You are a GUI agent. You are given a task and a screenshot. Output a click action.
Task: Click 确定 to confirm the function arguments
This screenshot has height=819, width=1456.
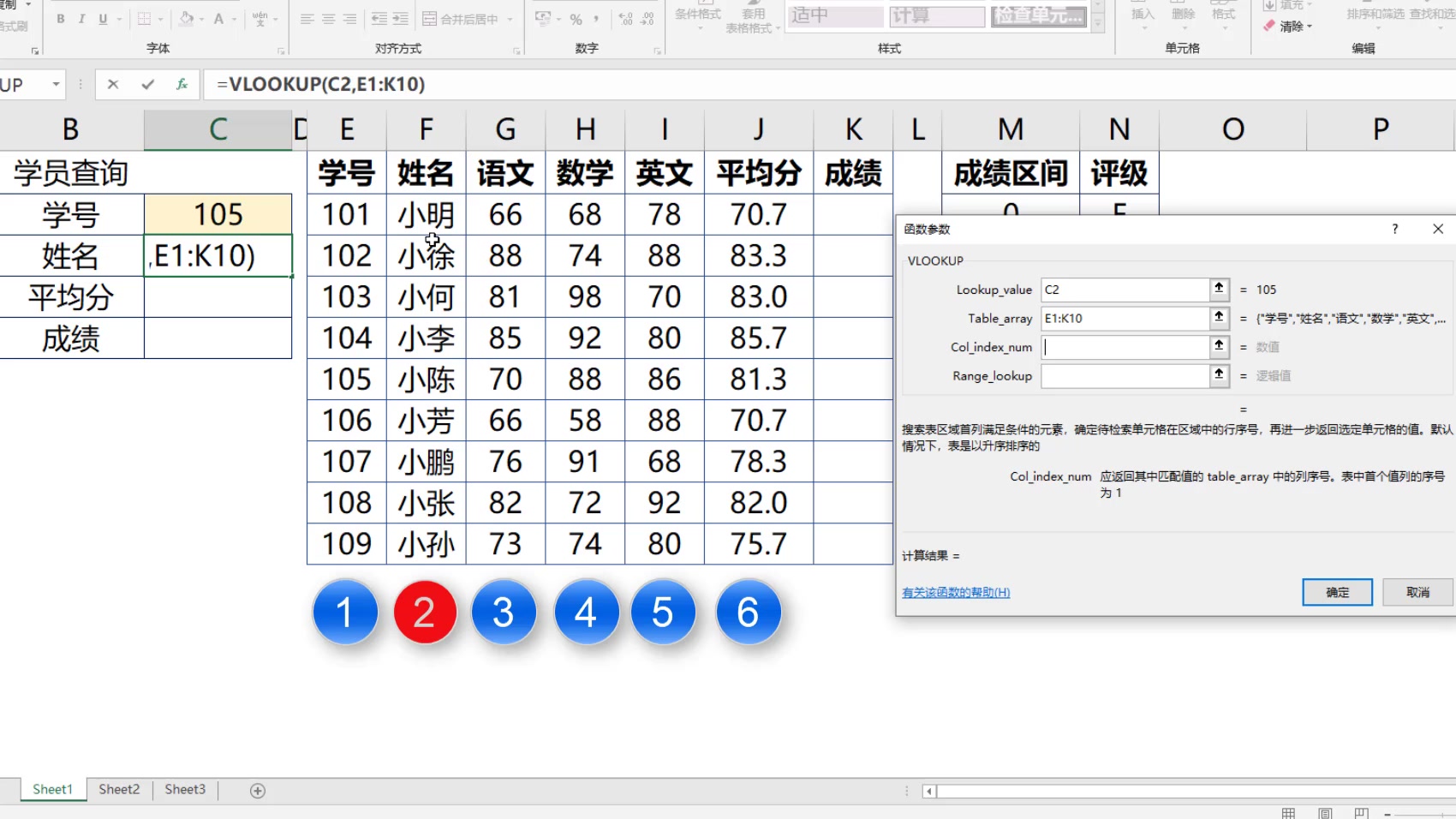tap(1337, 592)
